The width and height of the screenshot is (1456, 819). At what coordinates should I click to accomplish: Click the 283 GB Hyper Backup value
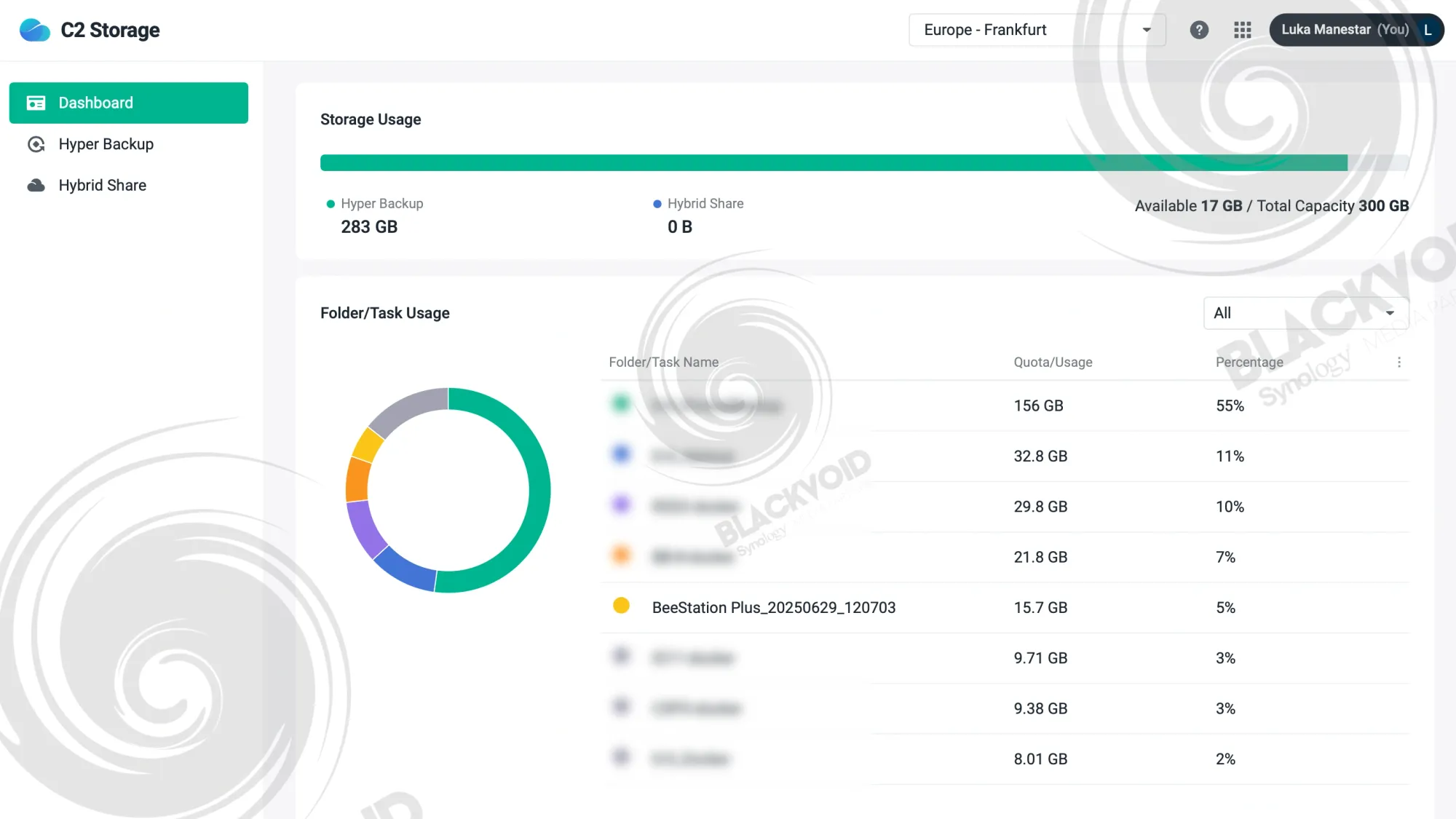(x=369, y=227)
